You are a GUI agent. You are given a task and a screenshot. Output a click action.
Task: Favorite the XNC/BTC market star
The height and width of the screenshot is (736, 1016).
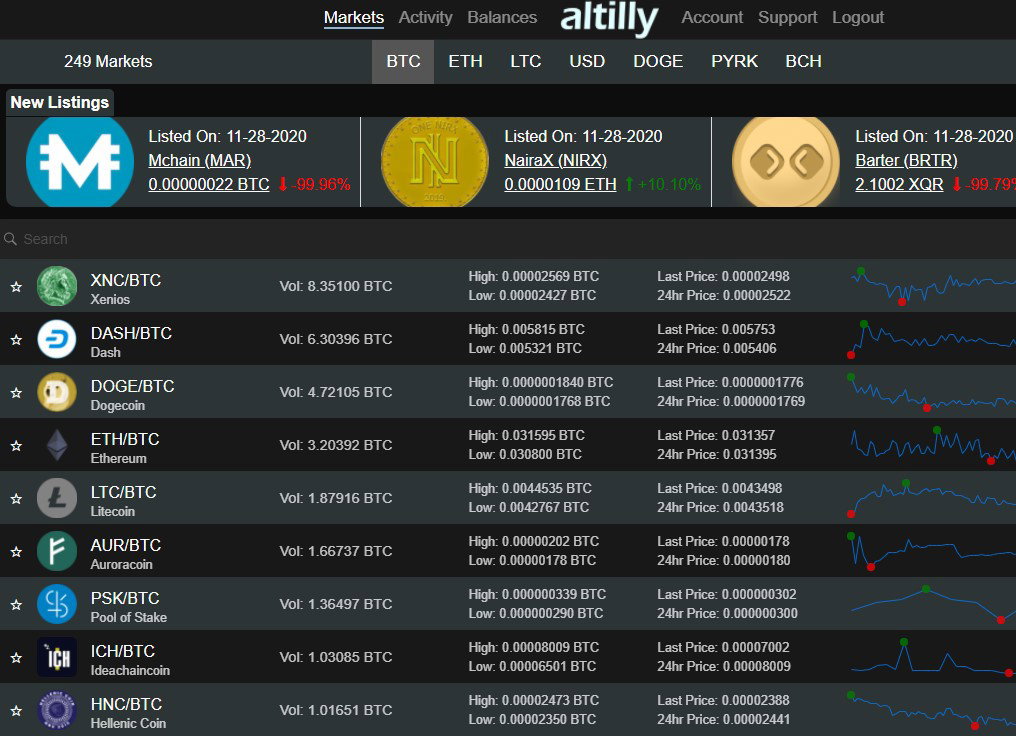pyautogui.click(x=16, y=286)
